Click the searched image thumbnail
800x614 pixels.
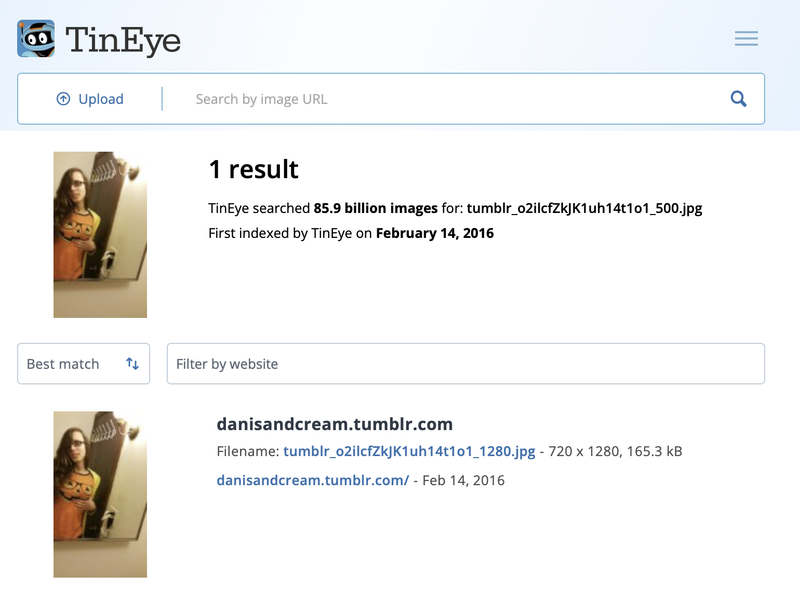100,235
